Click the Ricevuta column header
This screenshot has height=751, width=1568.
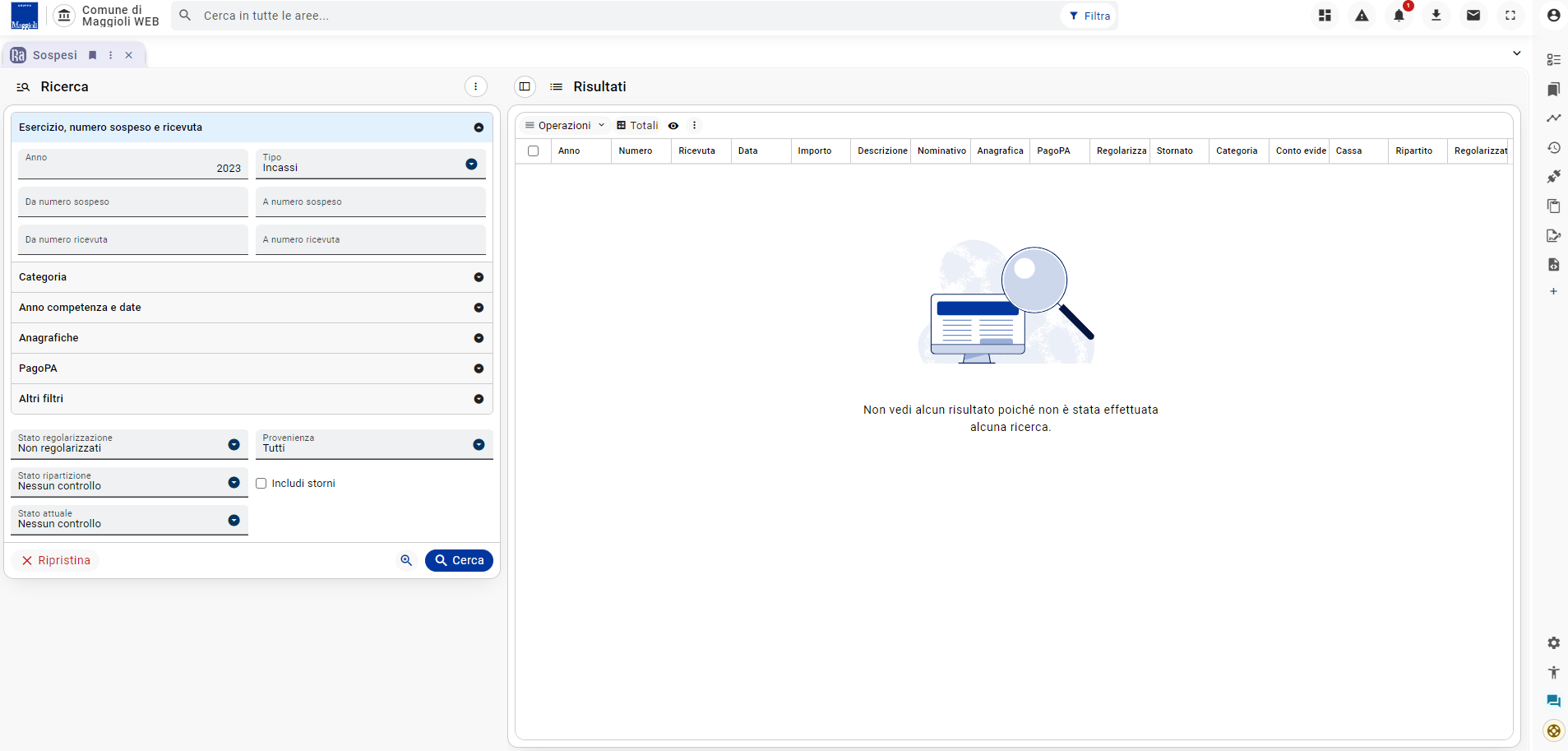point(701,151)
